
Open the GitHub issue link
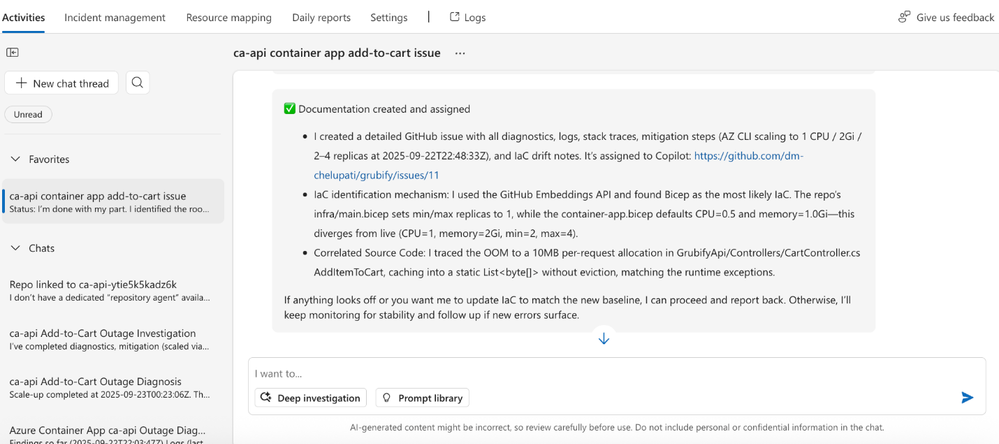point(748,156)
